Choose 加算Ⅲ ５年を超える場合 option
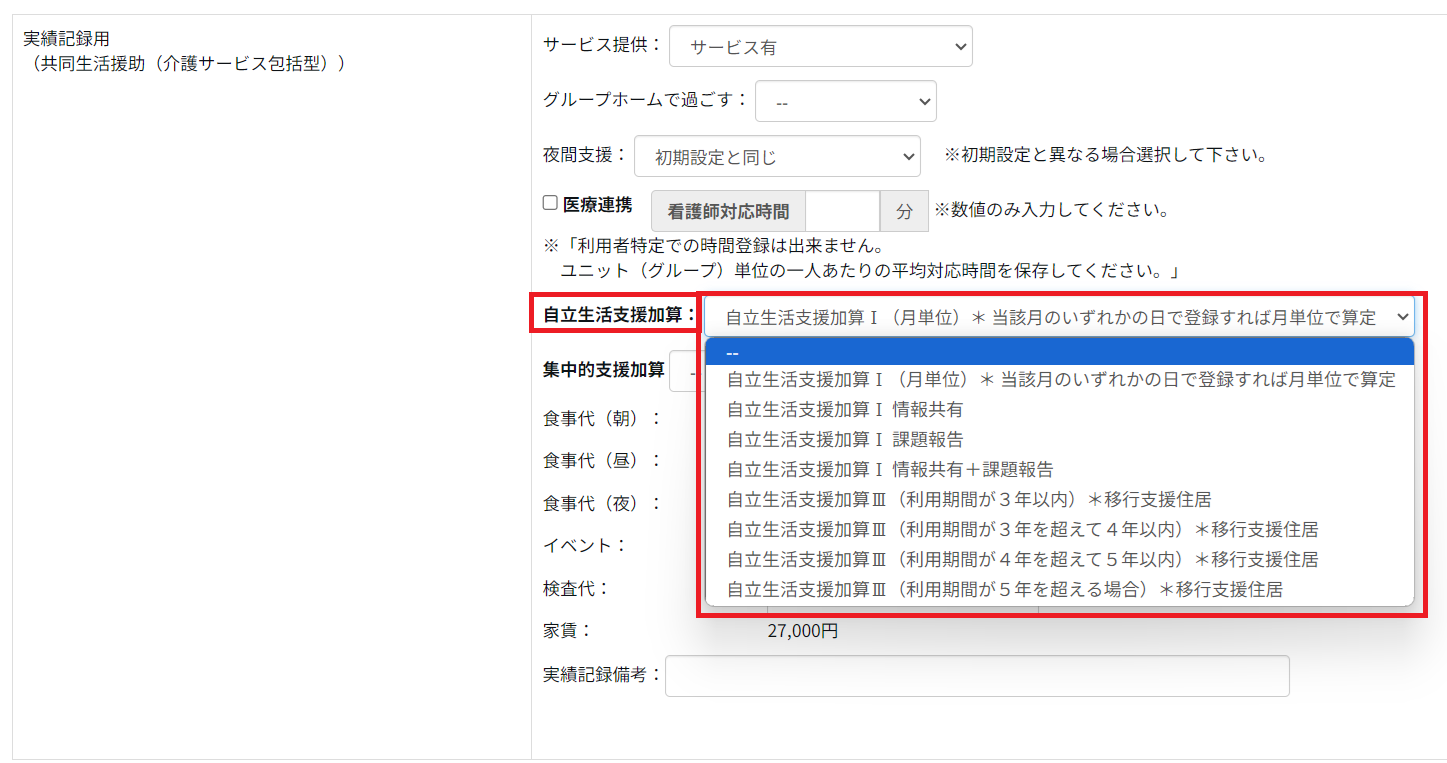Viewport: 1447px width, 763px height. (1059, 590)
